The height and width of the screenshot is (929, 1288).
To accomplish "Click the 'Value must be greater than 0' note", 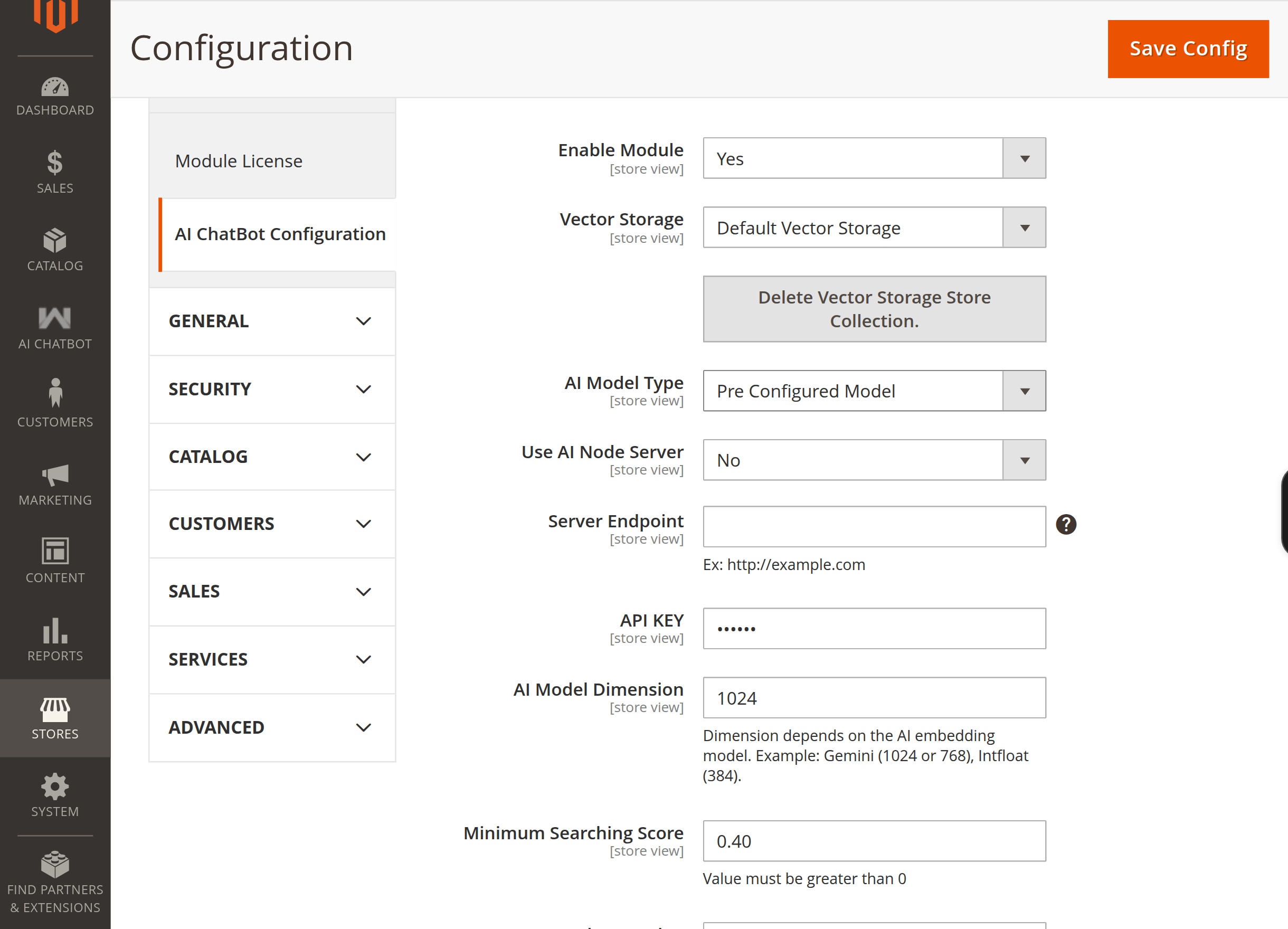I will pyautogui.click(x=804, y=879).
